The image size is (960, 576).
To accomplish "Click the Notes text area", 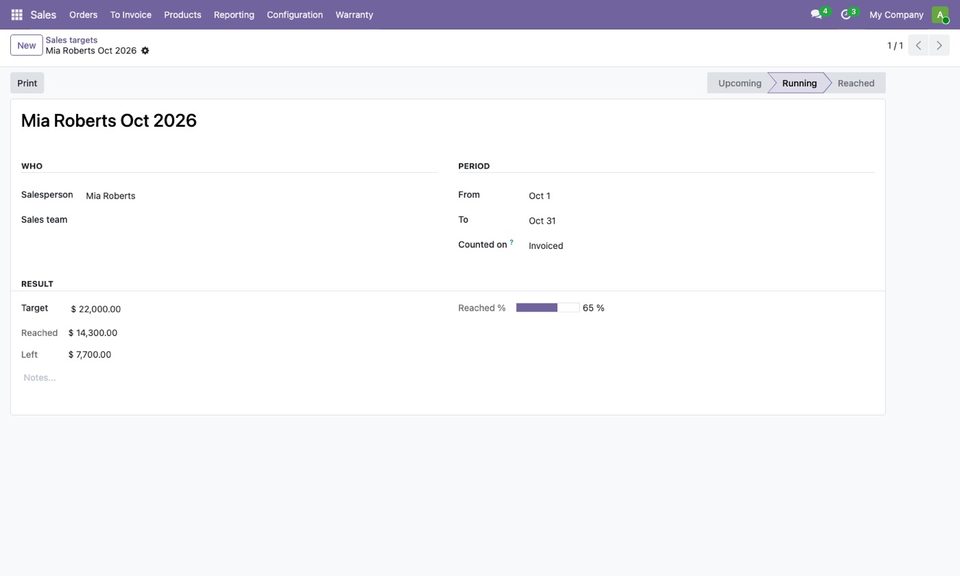I will tap(448, 378).
